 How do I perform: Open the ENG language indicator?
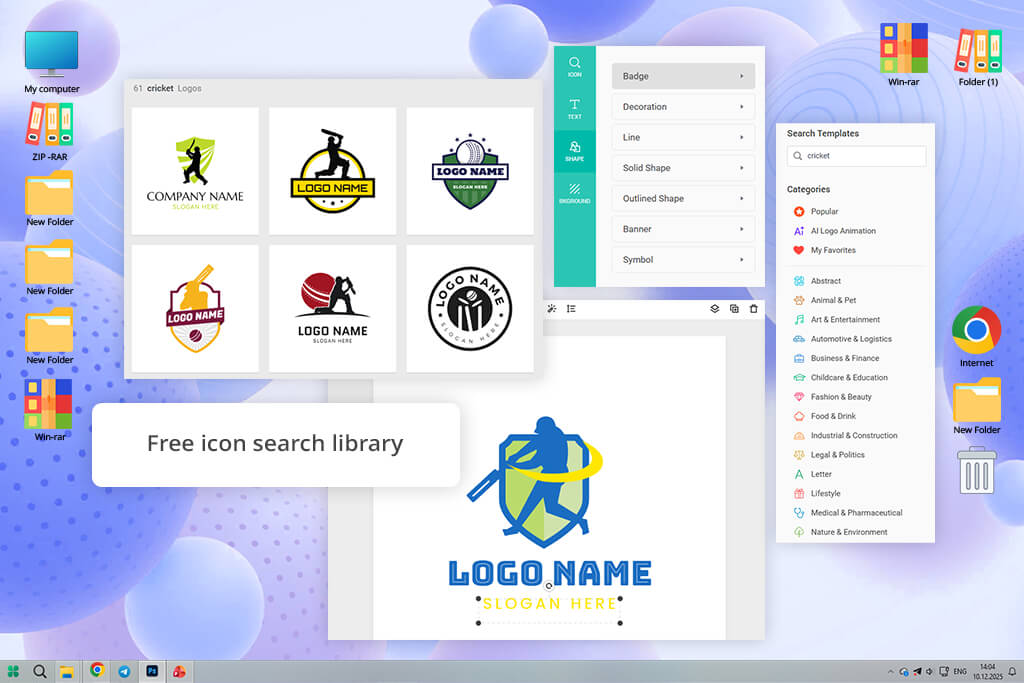(x=960, y=671)
